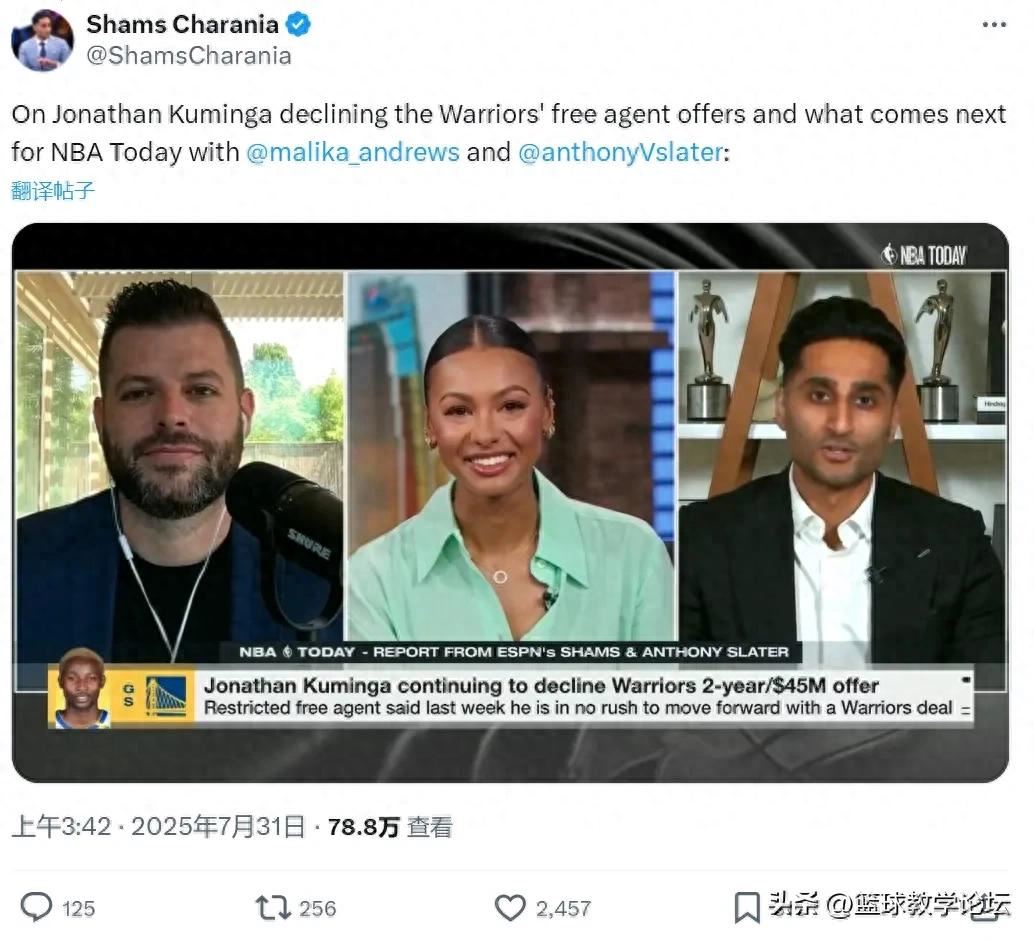Click the post timestamp 上午3:42 · 2025年7月31日

tap(158, 827)
